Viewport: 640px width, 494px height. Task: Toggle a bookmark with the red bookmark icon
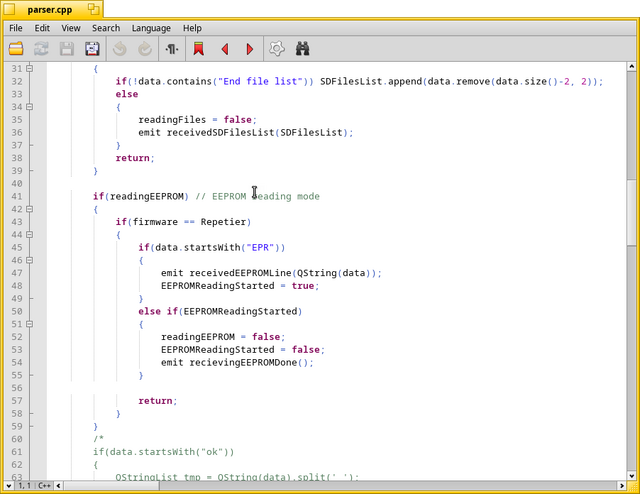[199, 49]
